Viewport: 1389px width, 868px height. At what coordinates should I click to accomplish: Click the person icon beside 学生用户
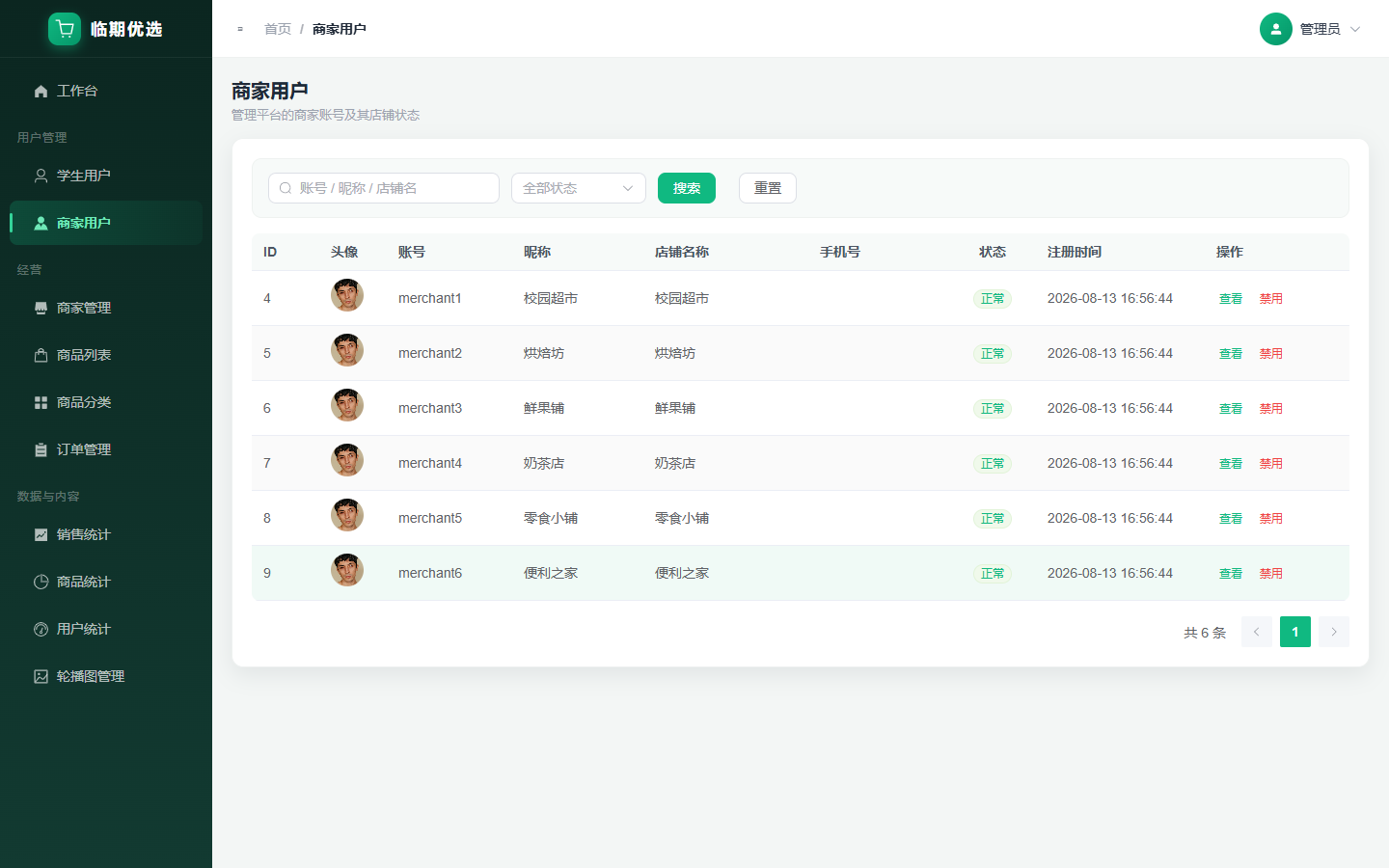pyautogui.click(x=41, y=176)
